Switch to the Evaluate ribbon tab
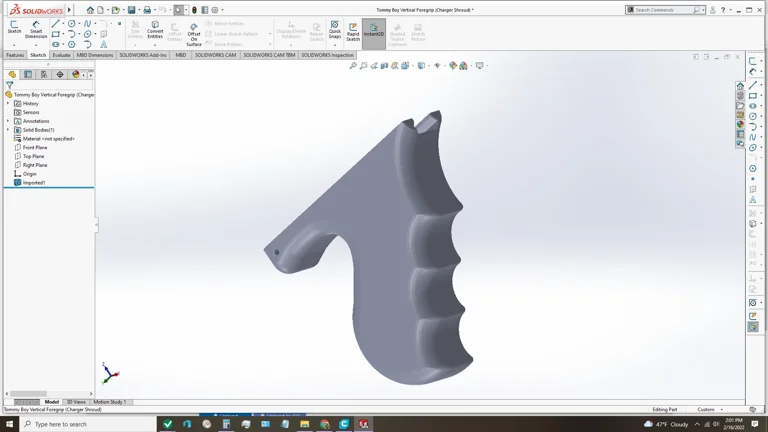 coord(61,55)
